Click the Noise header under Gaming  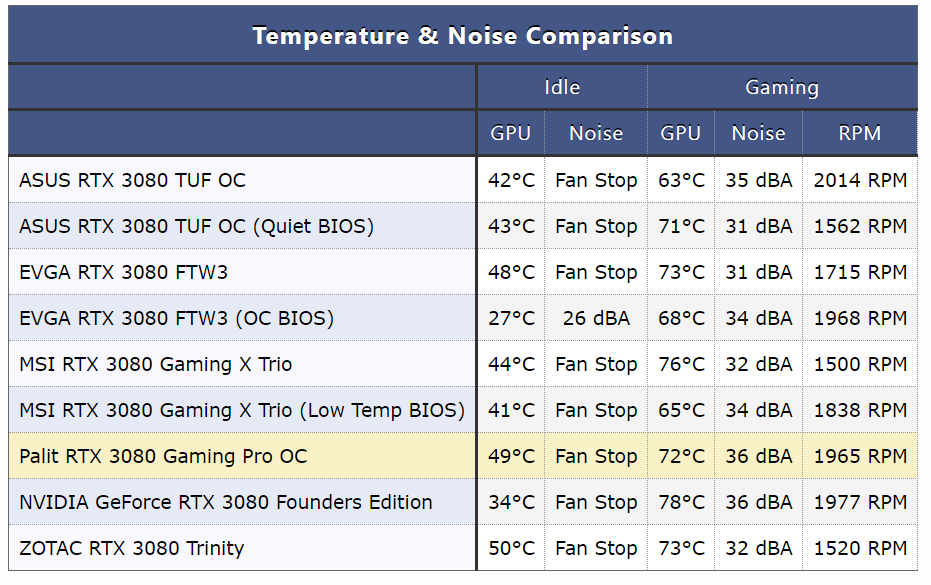758,133
